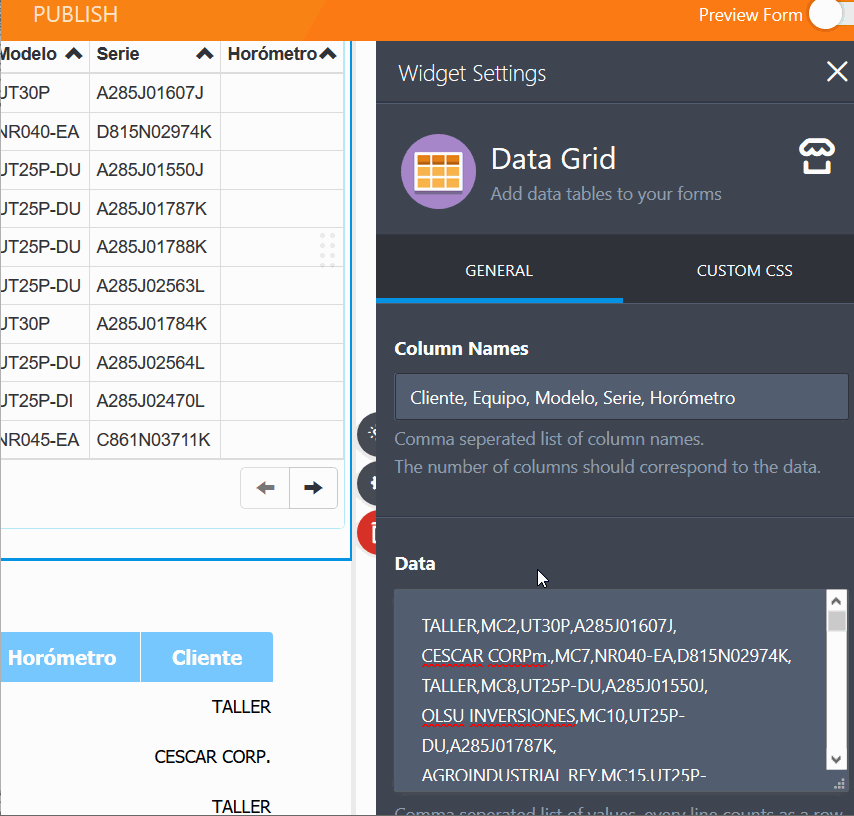Select cell A285J01607J
The image size is (854, 816).
[x=155, y=93]
